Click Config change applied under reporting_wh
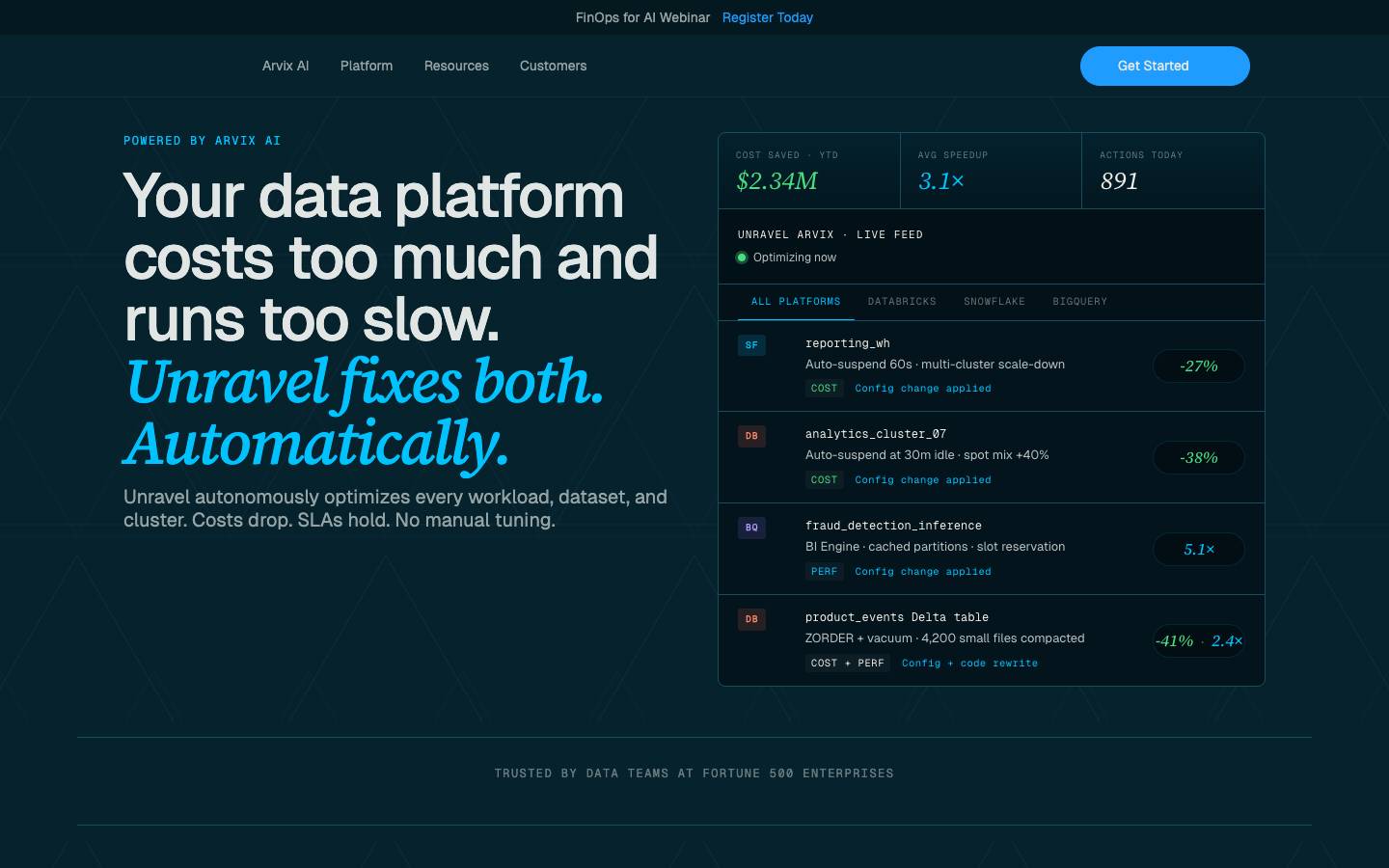 (923, 388)
